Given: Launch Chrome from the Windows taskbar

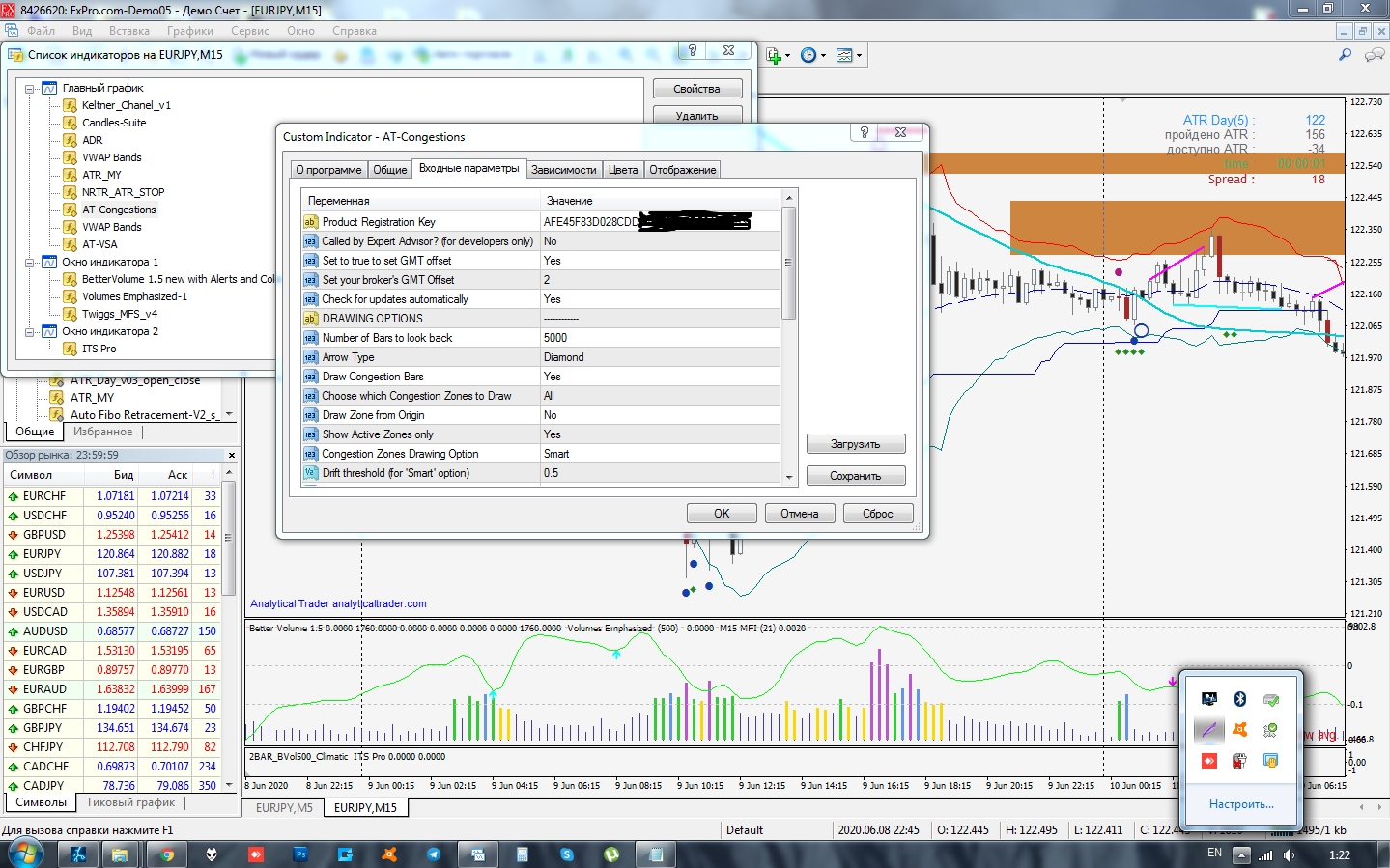Looking at the screenshot, I should pyautogui.click(x=167, y=854).
